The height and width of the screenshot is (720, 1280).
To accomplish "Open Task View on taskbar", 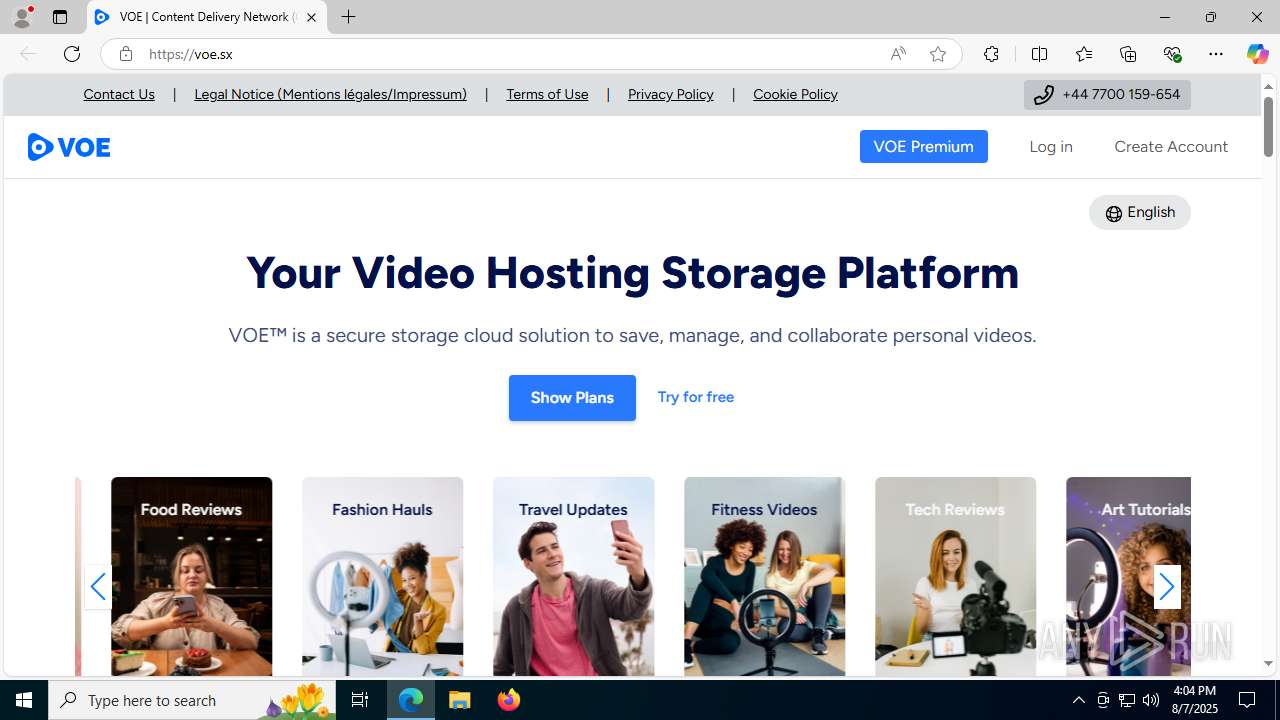I will (360, 700).
